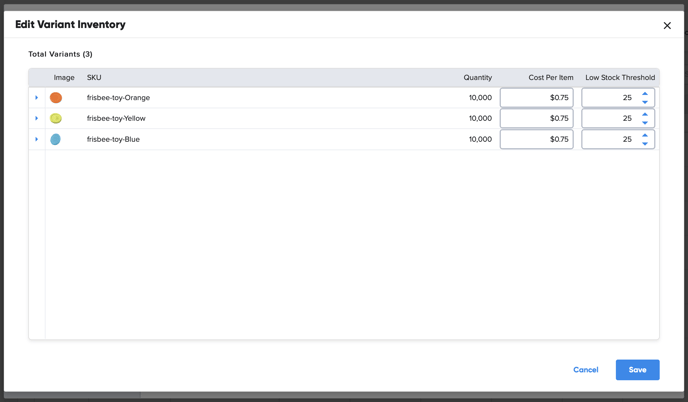The image size is (688, 402).
Task: Expand the frisbee-toy-Yellow row
Action: click(36, 118)
